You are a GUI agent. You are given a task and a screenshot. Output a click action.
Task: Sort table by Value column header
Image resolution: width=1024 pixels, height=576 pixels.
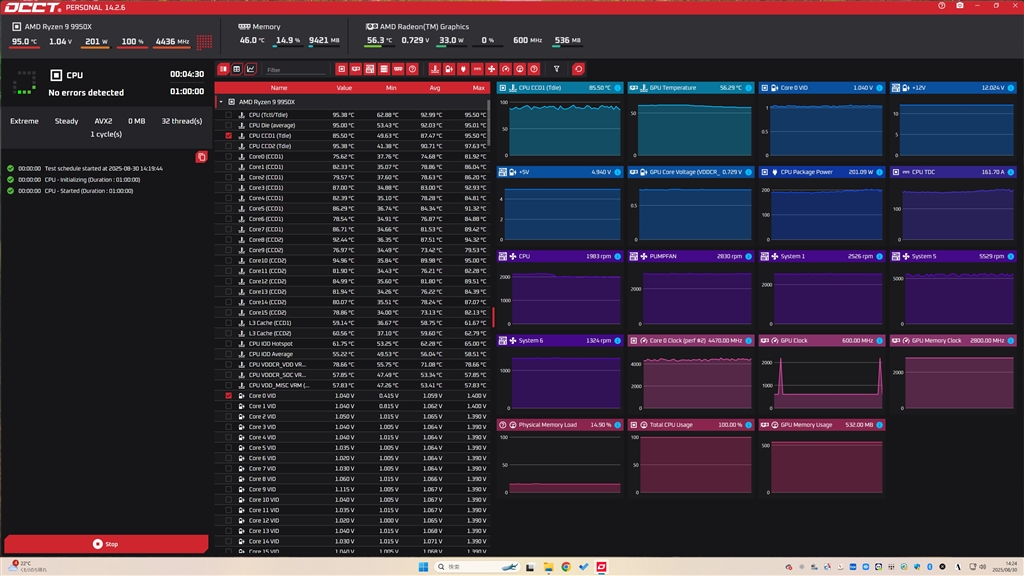(x=344, y=88)
